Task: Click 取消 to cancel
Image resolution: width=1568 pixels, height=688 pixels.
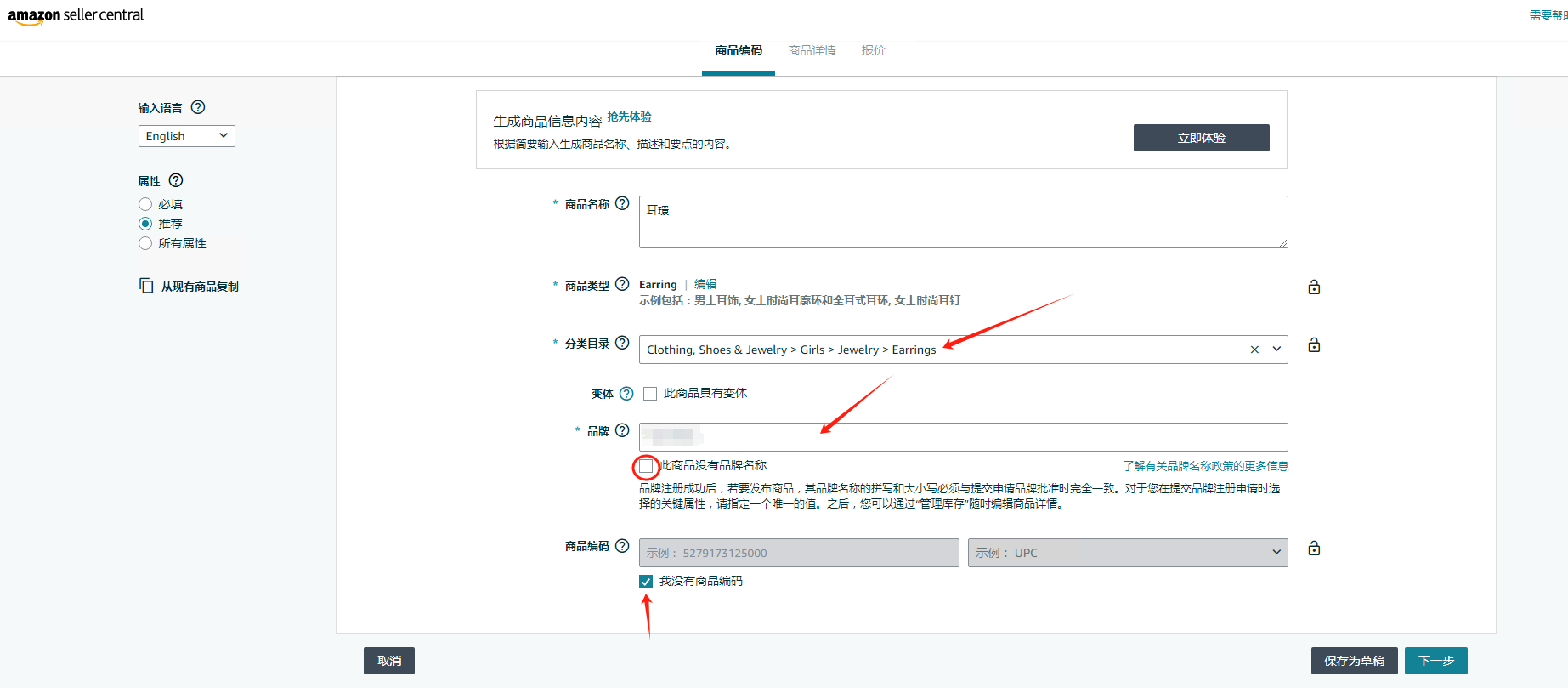Action: tap(389, 661)
